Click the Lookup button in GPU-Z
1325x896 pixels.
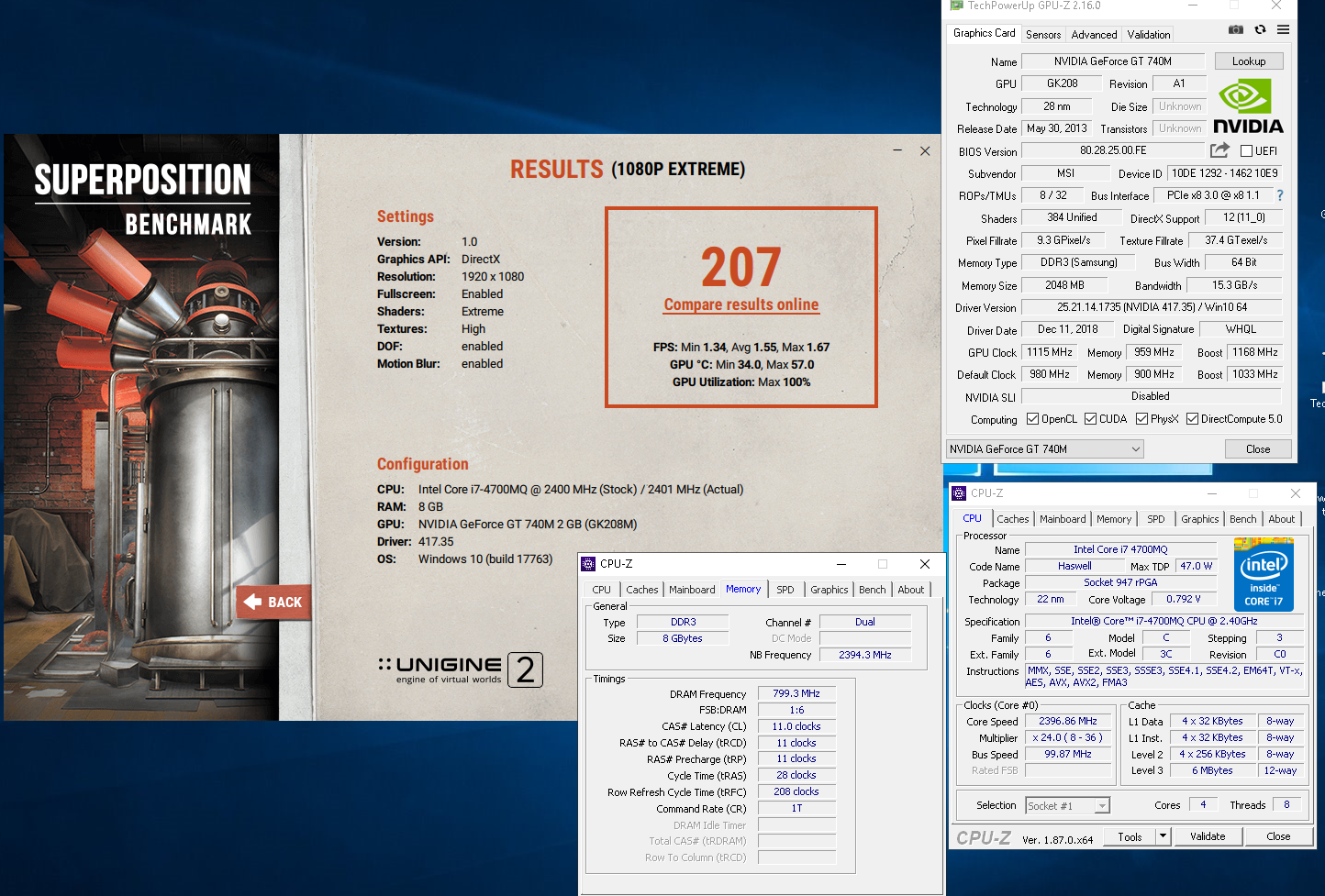(1249, 61)
